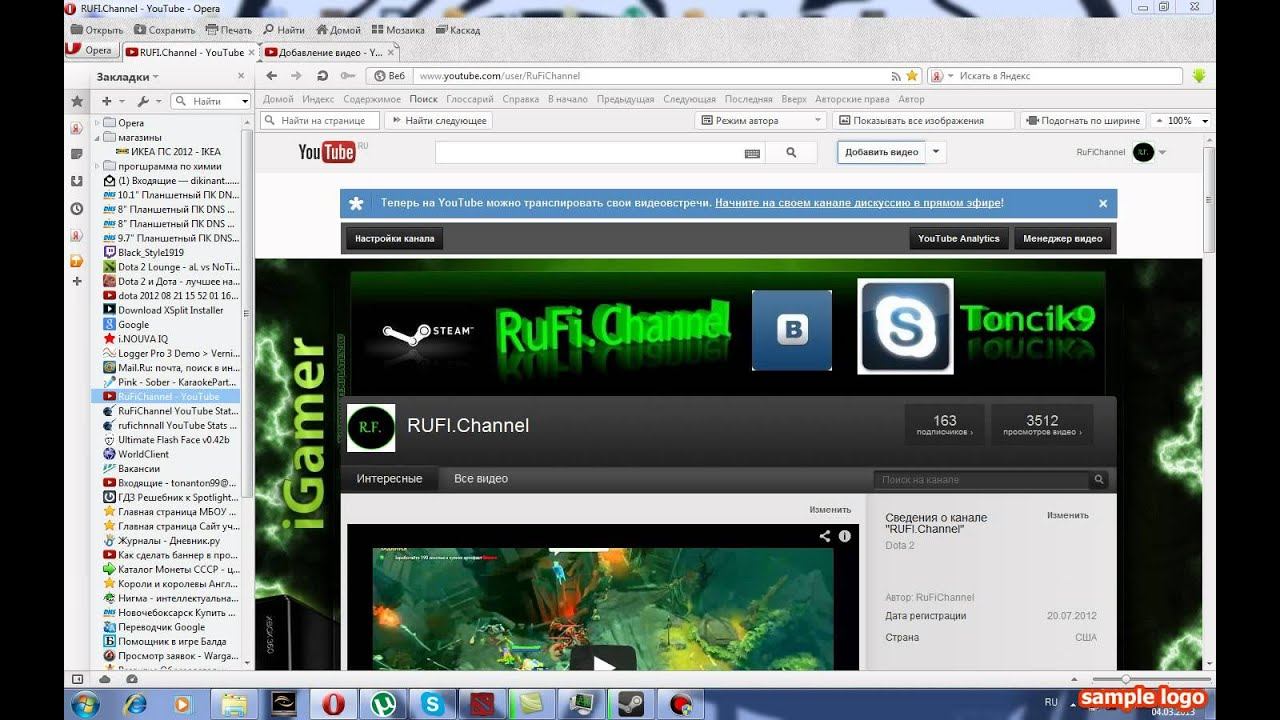Open uTorrent from the taskbar

point(383,704)
